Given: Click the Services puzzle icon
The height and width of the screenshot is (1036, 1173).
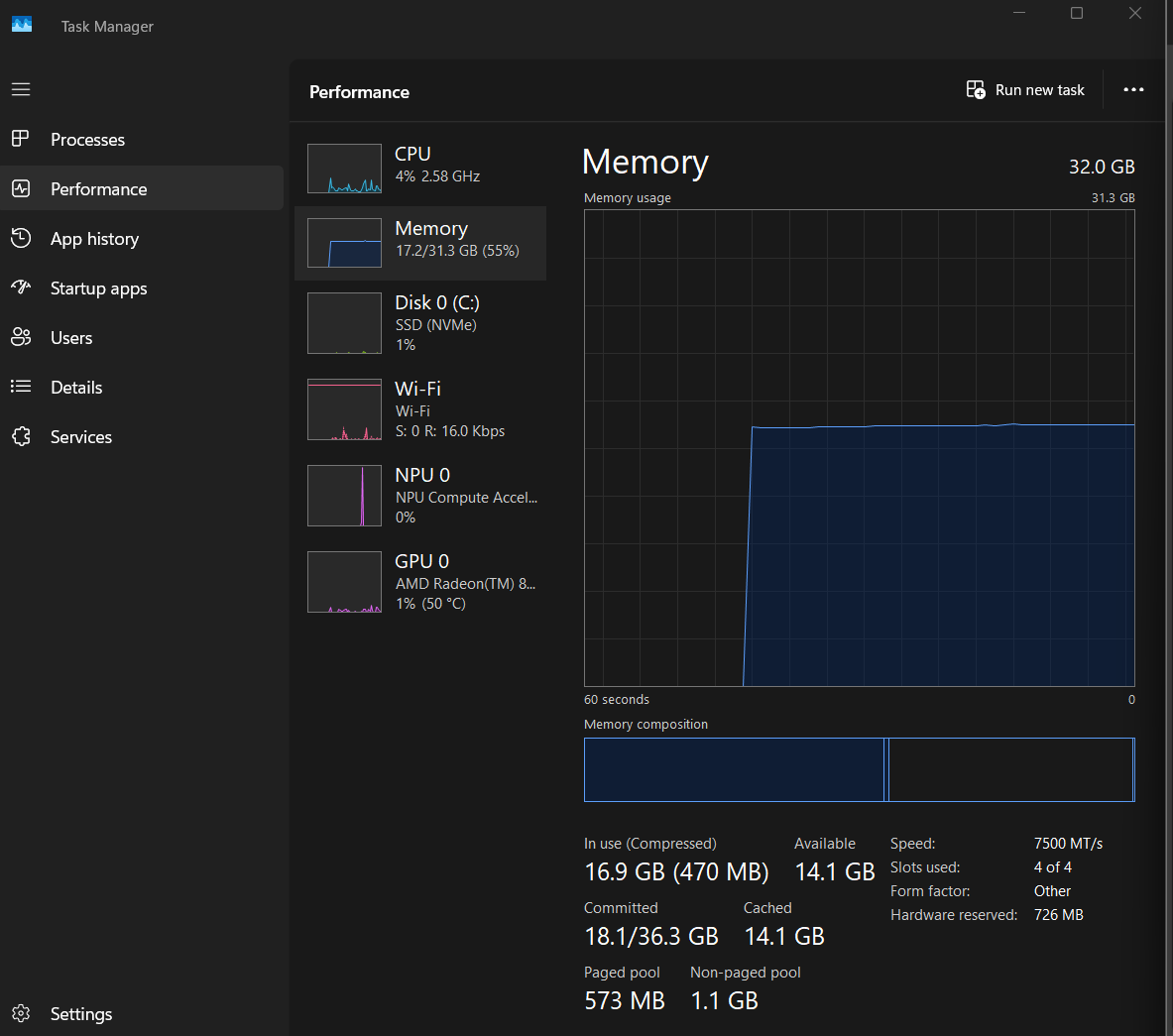Looking at the screenshot, I should pyautogui.click(x=21, y=436).
